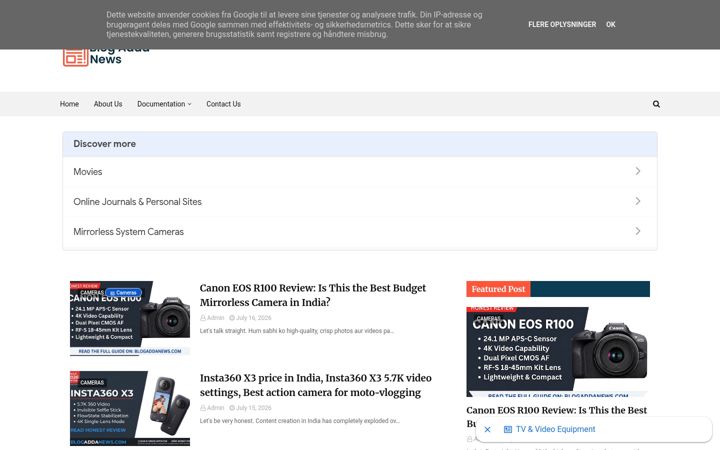Click the Canon review snippet "Let's talk straight"
Viewport: 720px width, 450px height.
(x=297, y=331)
